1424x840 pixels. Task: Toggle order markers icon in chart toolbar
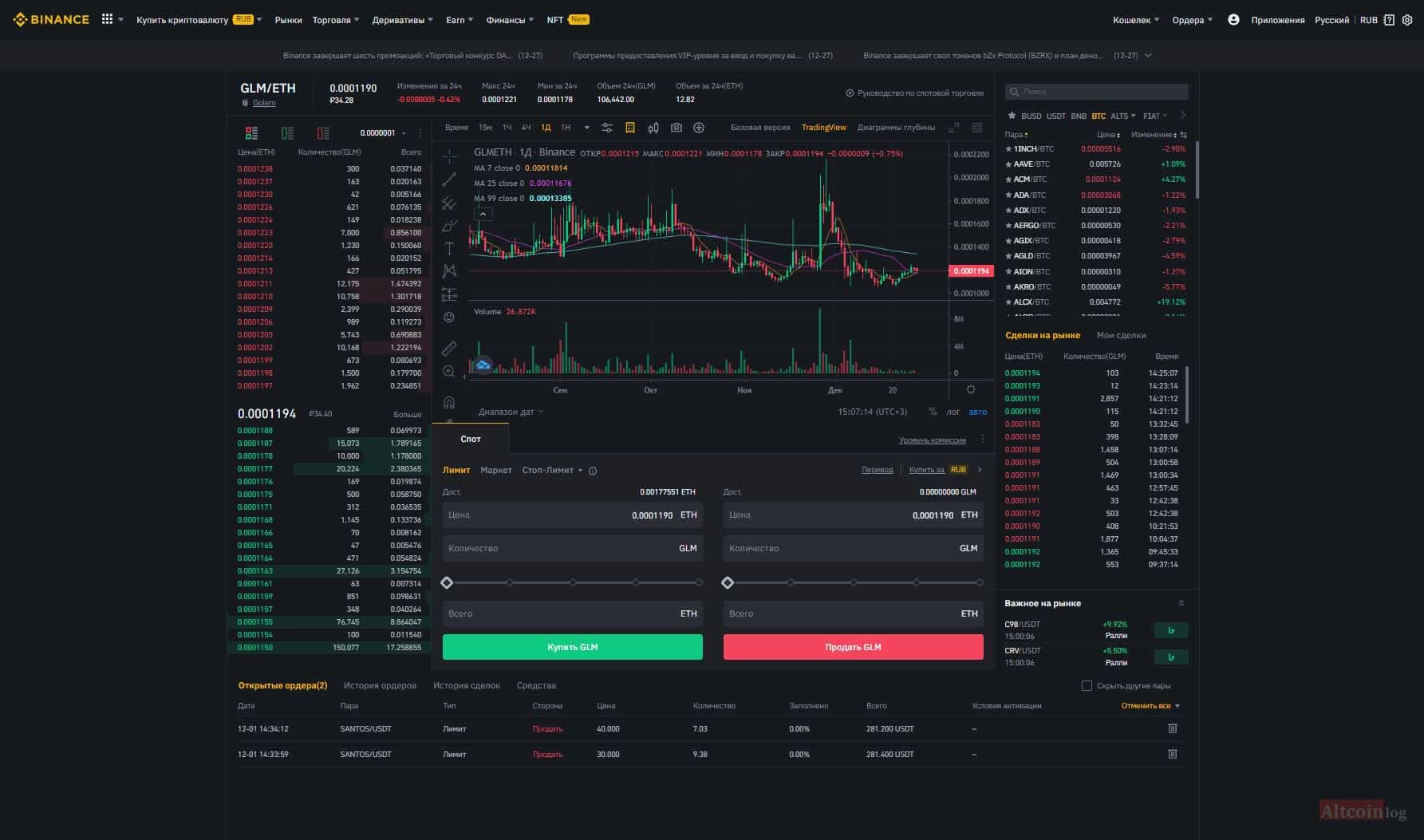pyautogui.click(x=629, y=128)
